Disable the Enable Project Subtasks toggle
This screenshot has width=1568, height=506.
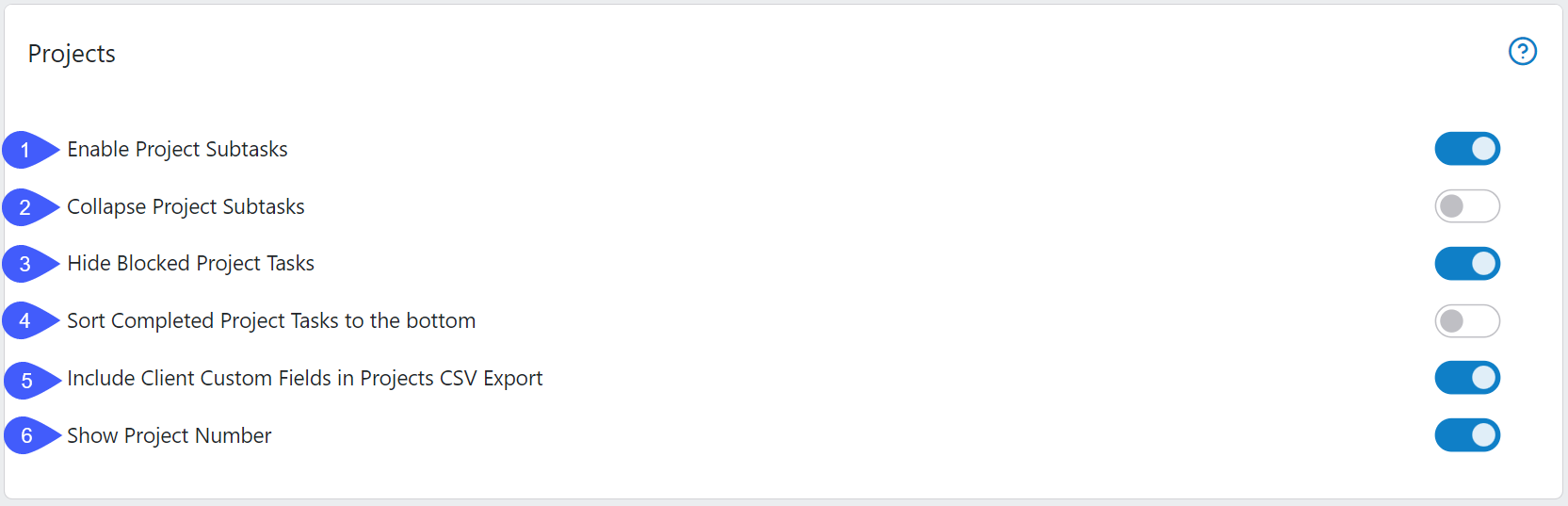point(1467,149)
